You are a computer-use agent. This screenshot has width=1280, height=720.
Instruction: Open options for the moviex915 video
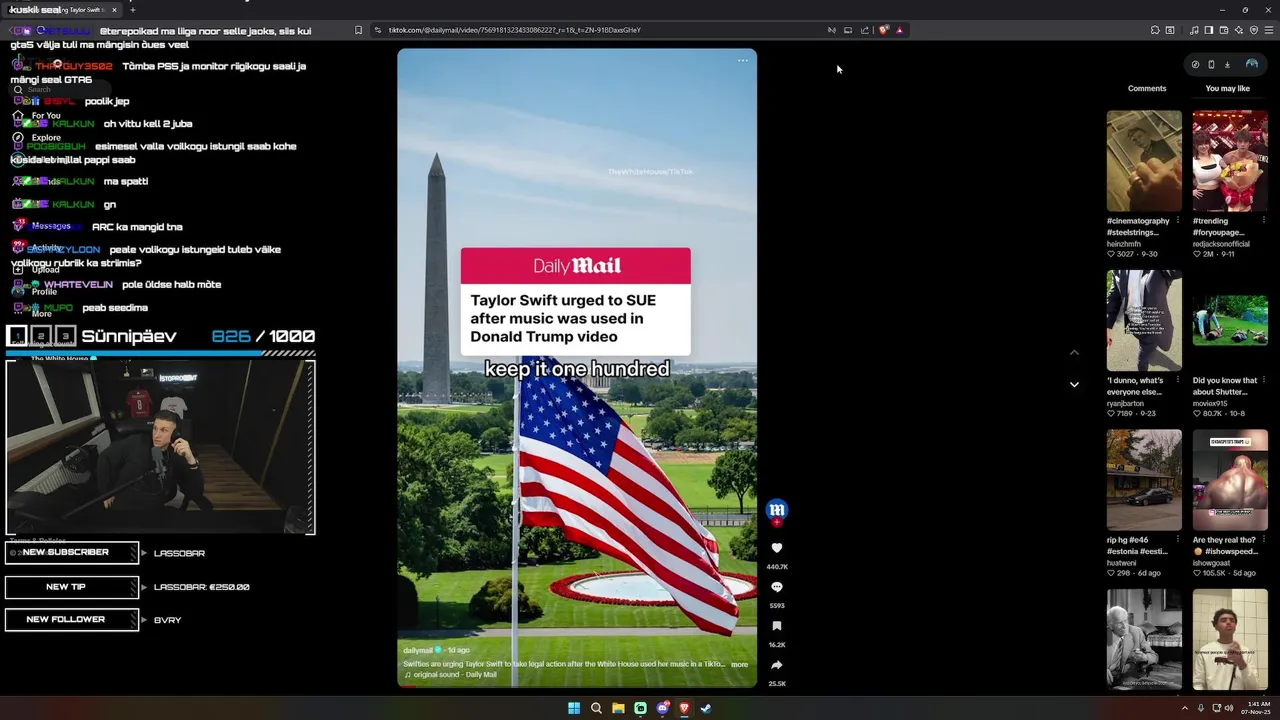coord(1263,381)
